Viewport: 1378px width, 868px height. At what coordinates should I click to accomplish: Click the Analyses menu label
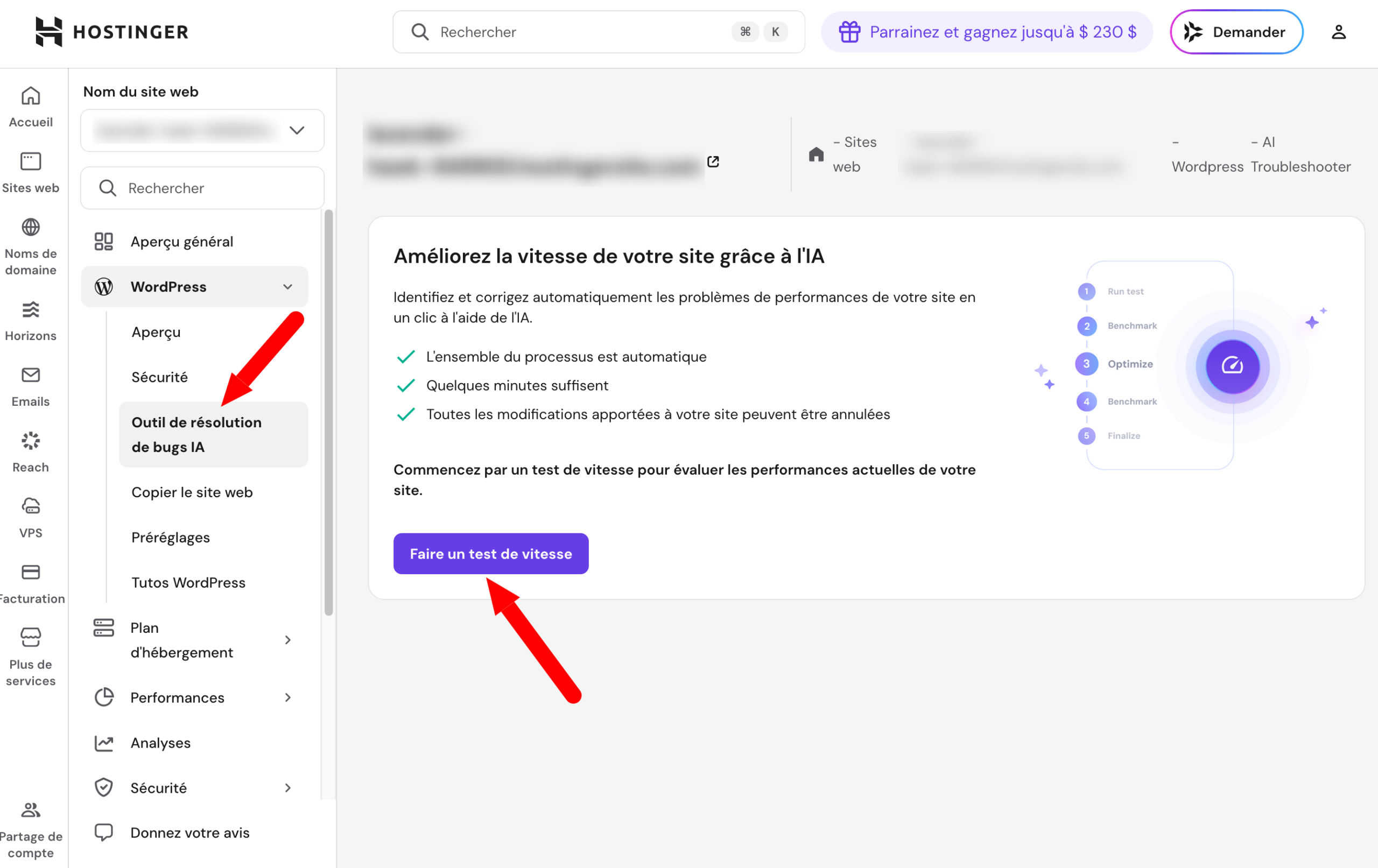click(161, 743)
